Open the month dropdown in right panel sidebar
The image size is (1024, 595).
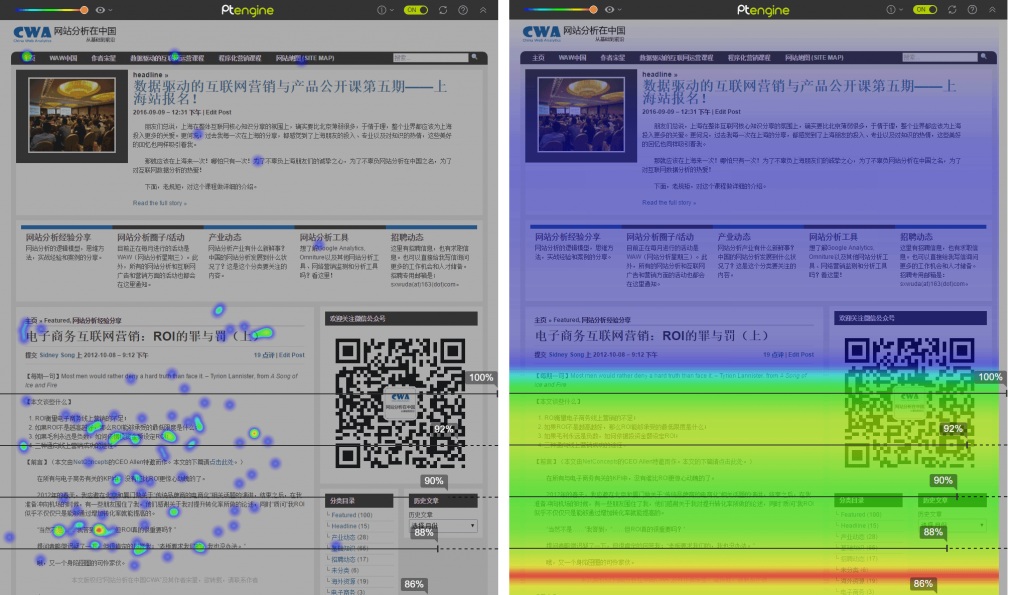[952, 525]
